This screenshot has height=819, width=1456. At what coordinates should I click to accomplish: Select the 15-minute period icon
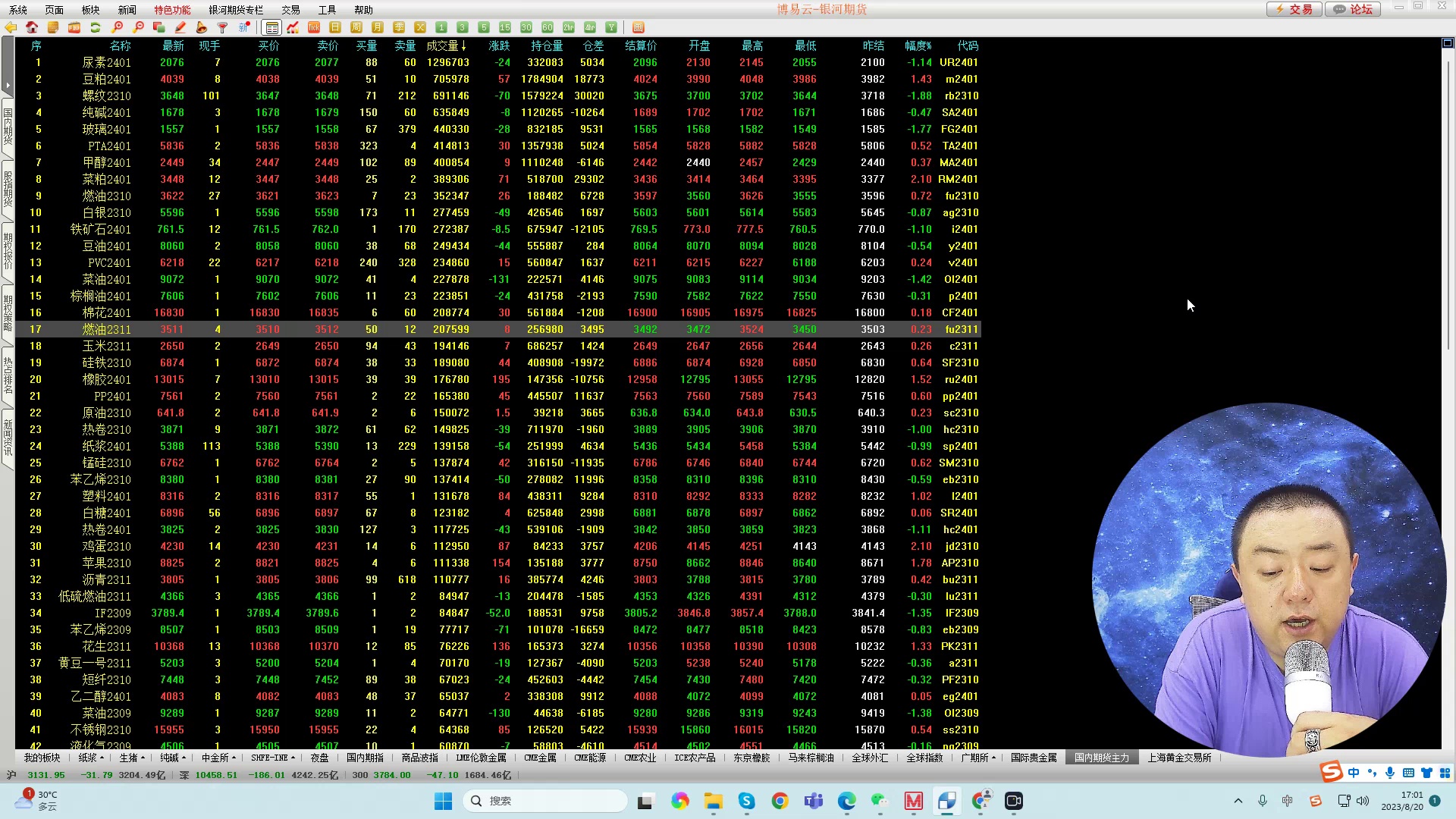click(x=505, y=27)
